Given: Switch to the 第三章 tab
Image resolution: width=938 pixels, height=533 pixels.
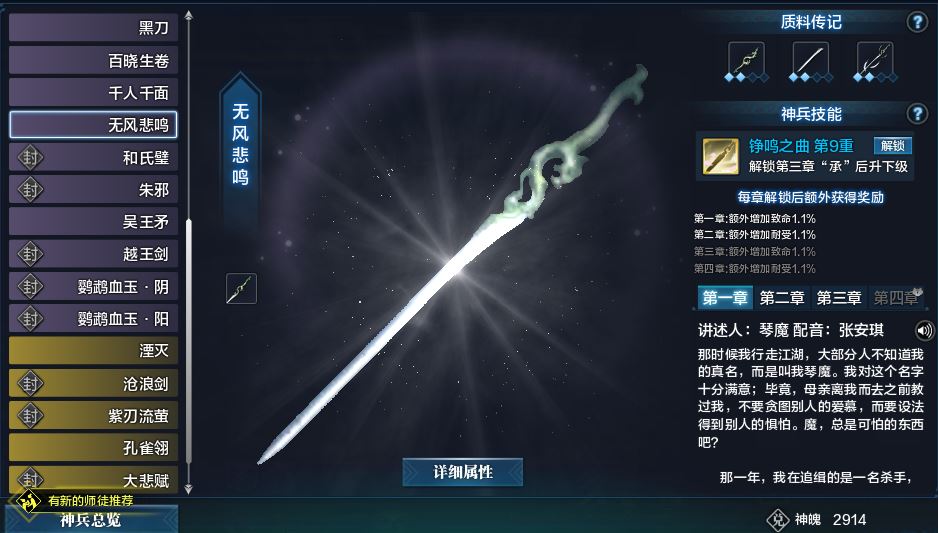Looking at the screenshot, I should tap(839, 297).
